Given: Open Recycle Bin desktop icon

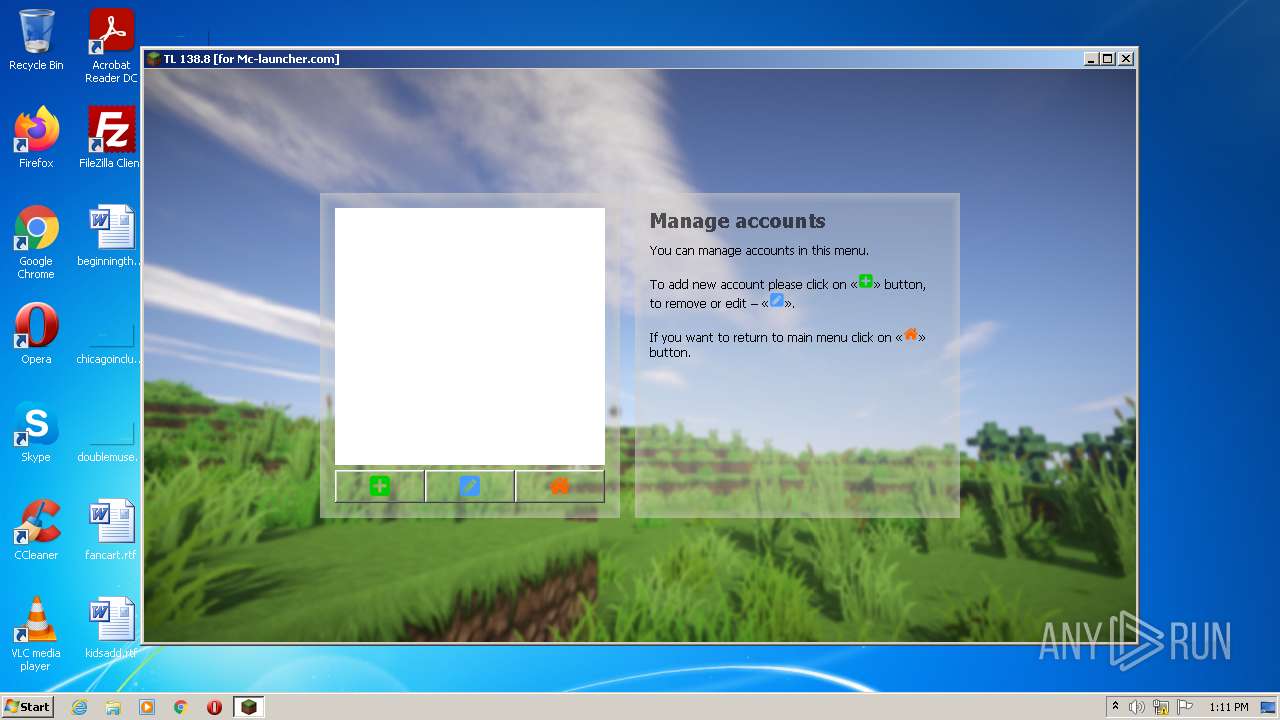Looking at the screenshot, I should click(36, 40).
